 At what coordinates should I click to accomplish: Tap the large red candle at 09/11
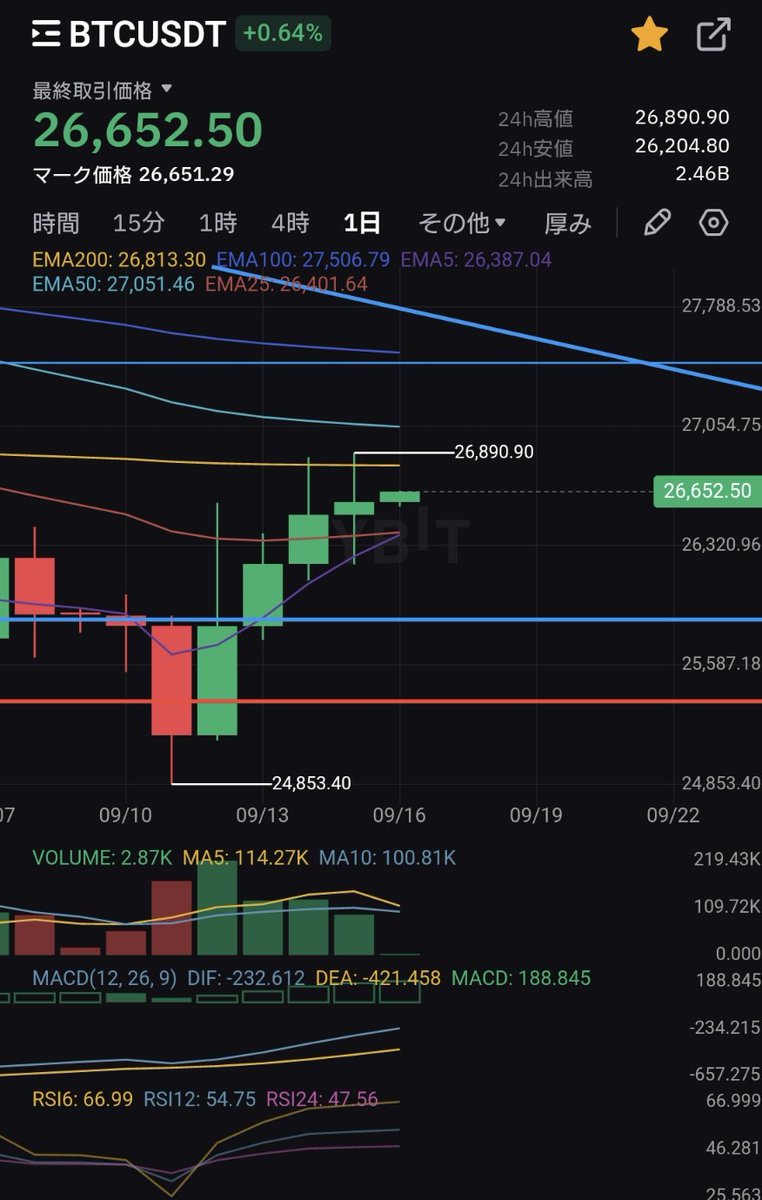pyautogui.click(x=171, y=680)
